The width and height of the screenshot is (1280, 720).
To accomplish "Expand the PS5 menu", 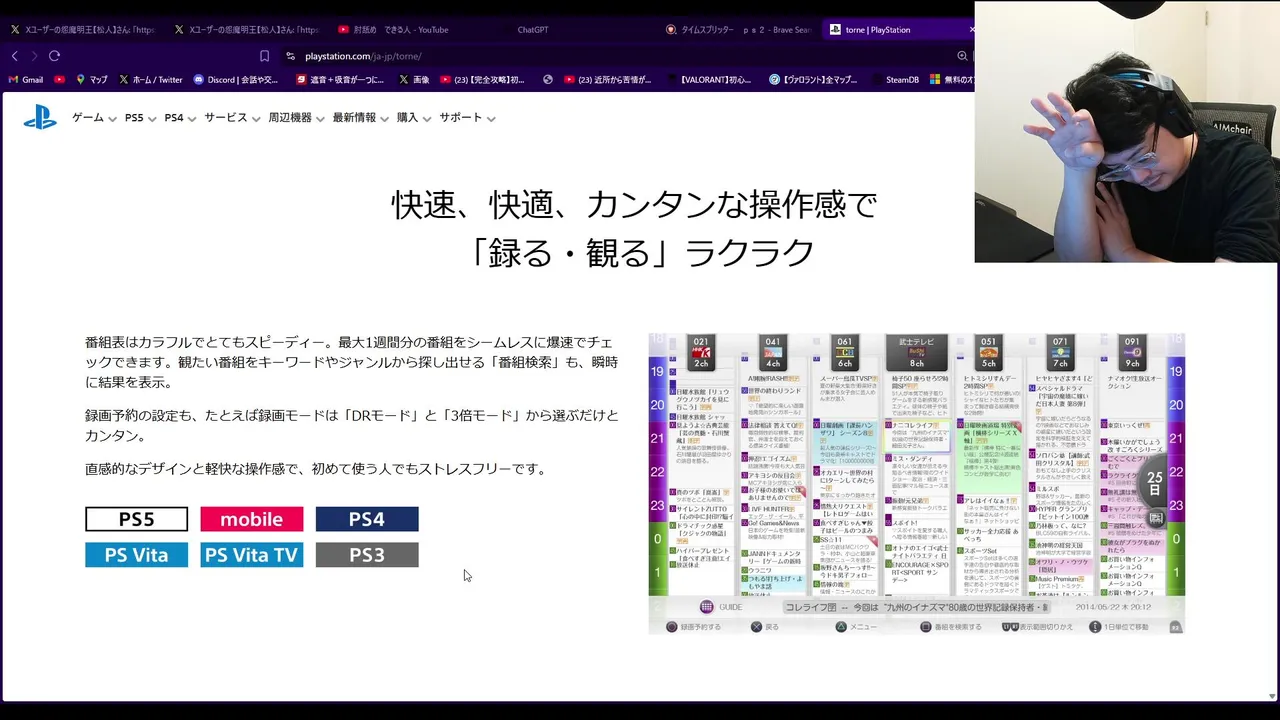I will coord(140,118).
